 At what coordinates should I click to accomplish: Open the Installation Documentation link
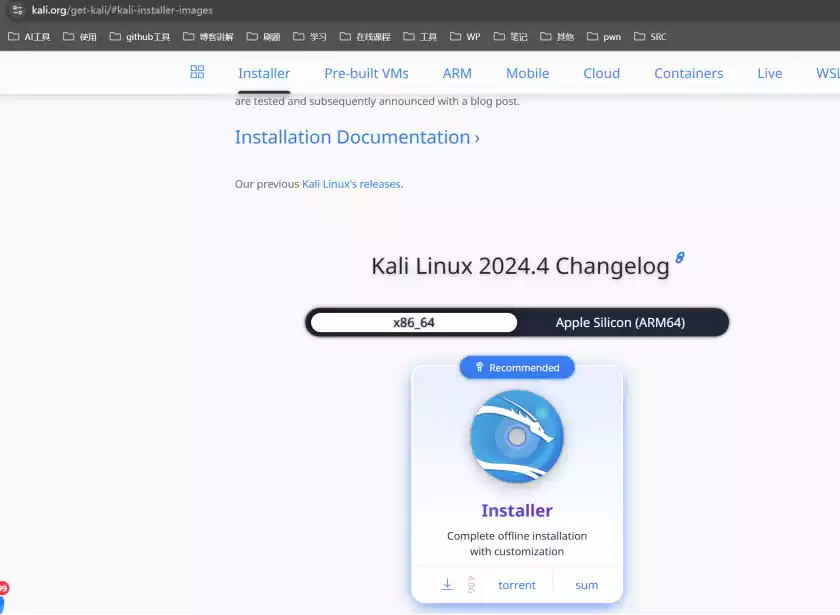[357, 137]
